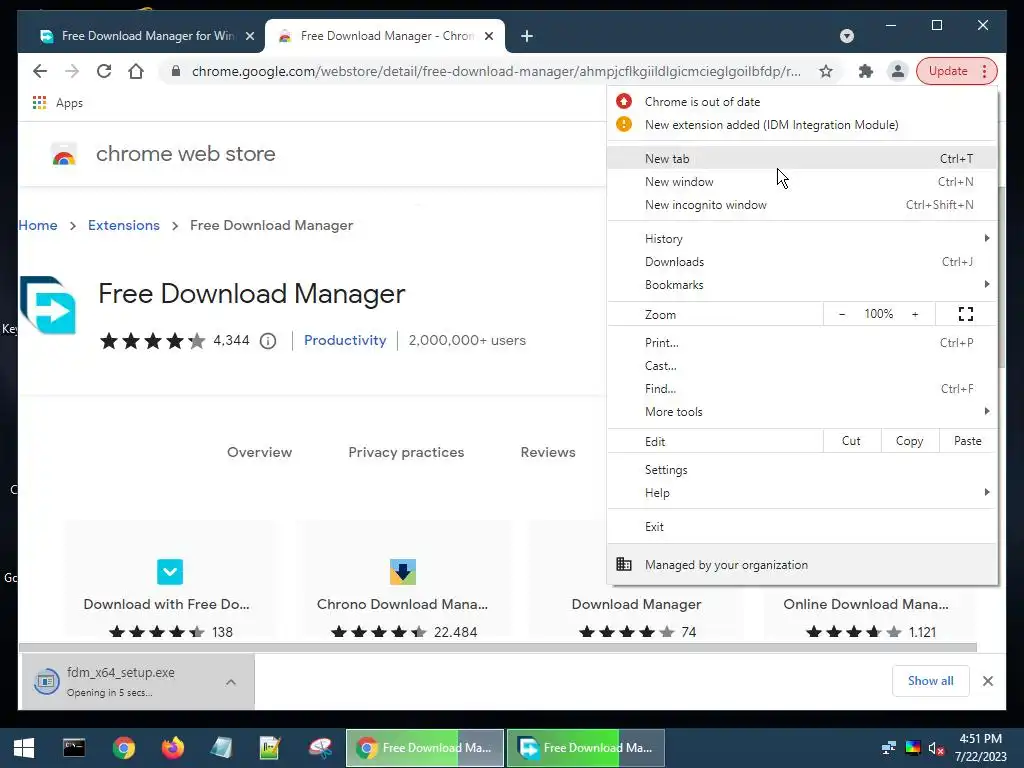
Task: Select Exit from Chrome menu
Action: (x=801, y=527)
